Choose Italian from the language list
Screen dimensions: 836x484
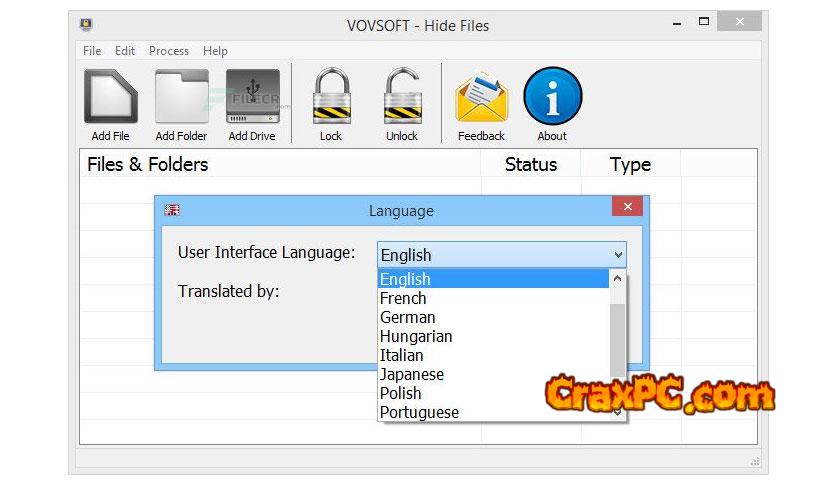tap(493, 355)
